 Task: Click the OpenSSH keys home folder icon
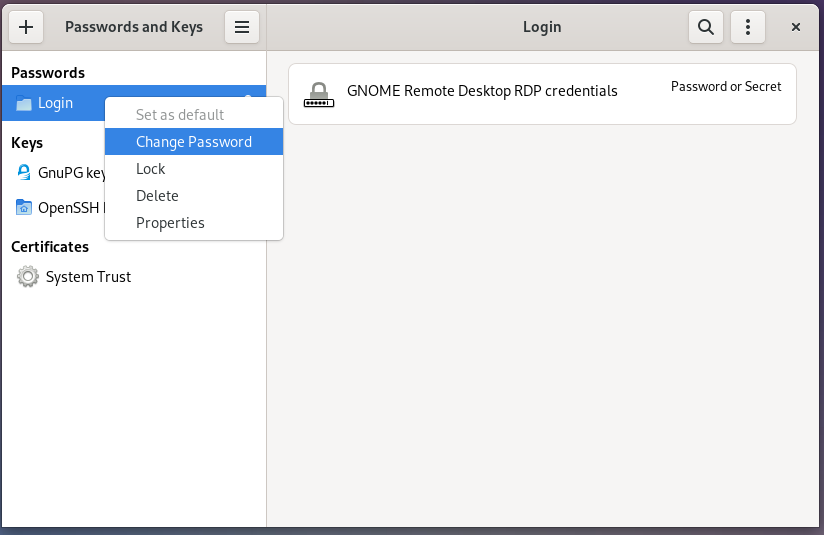(x=24, y=208)
